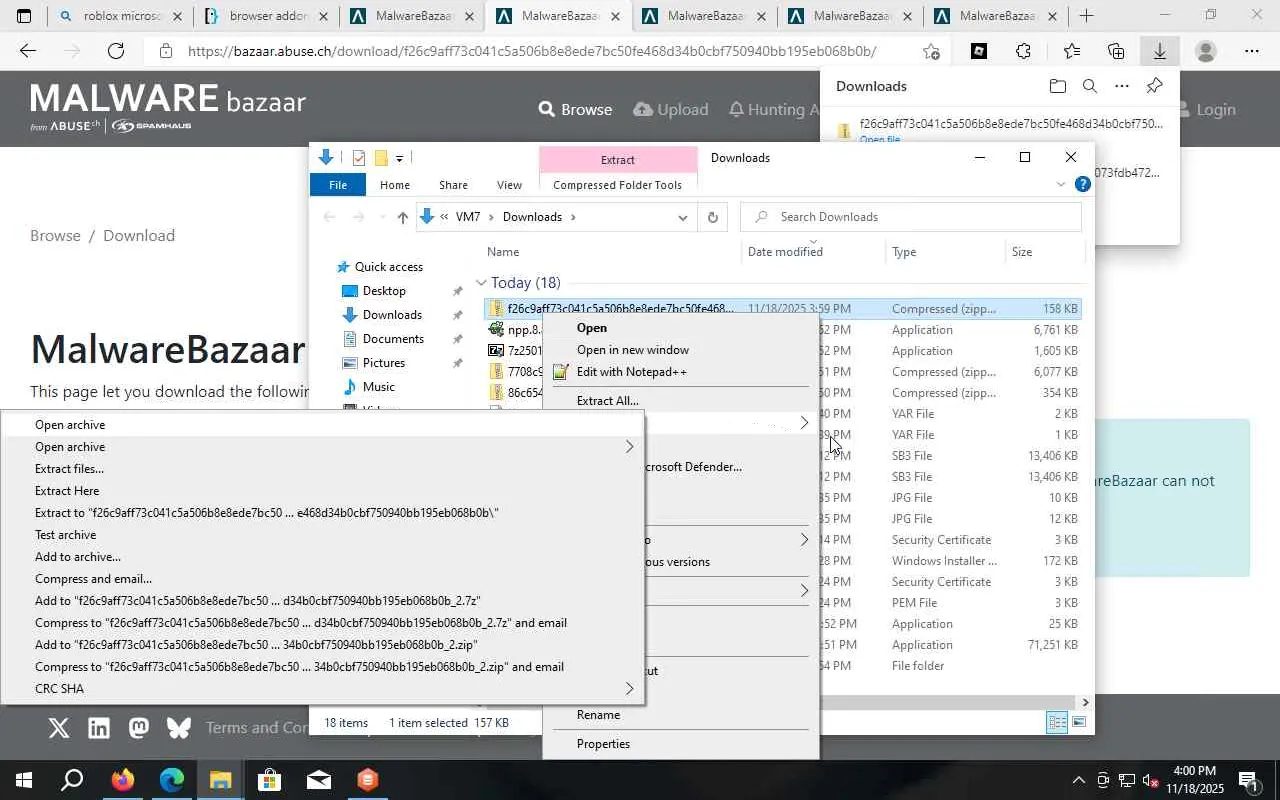Open Browse in MalwareBazaar navigation
Screen dimensions: 1280x800
click(x=575, y=109)
